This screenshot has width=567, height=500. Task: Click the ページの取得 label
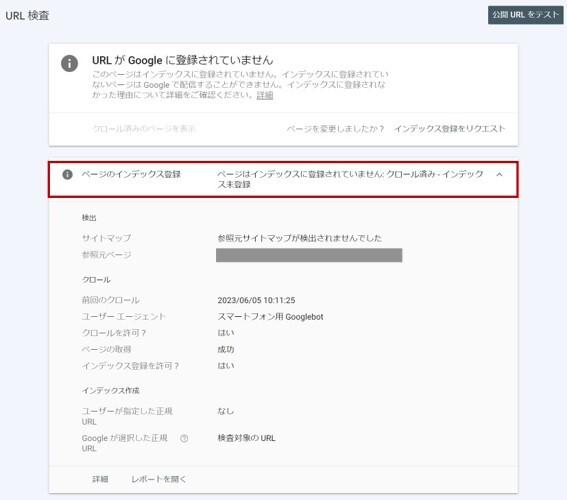(x=106, y=350)
